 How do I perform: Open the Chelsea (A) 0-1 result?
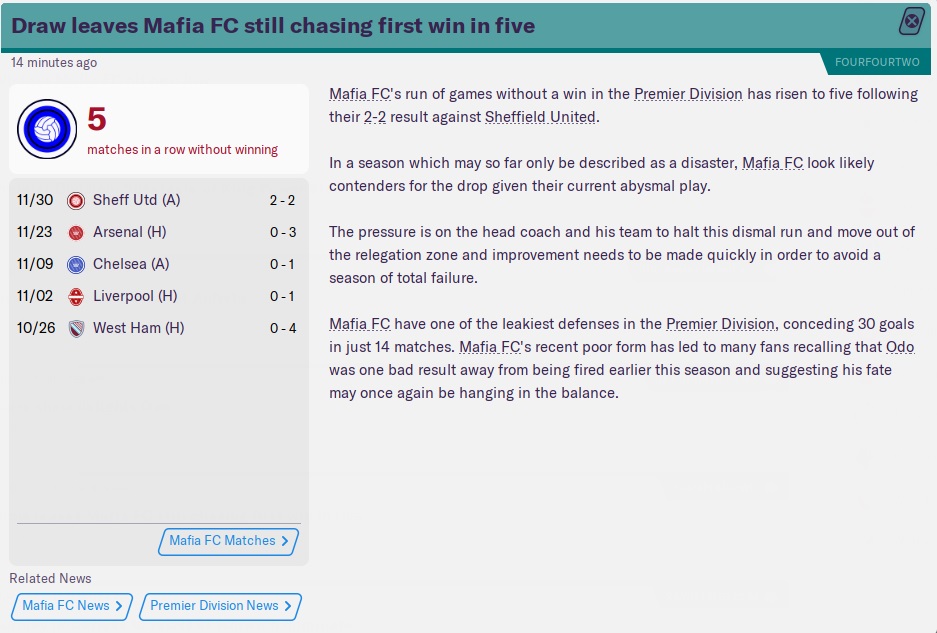pyautogui.click(x=283, y=264)
